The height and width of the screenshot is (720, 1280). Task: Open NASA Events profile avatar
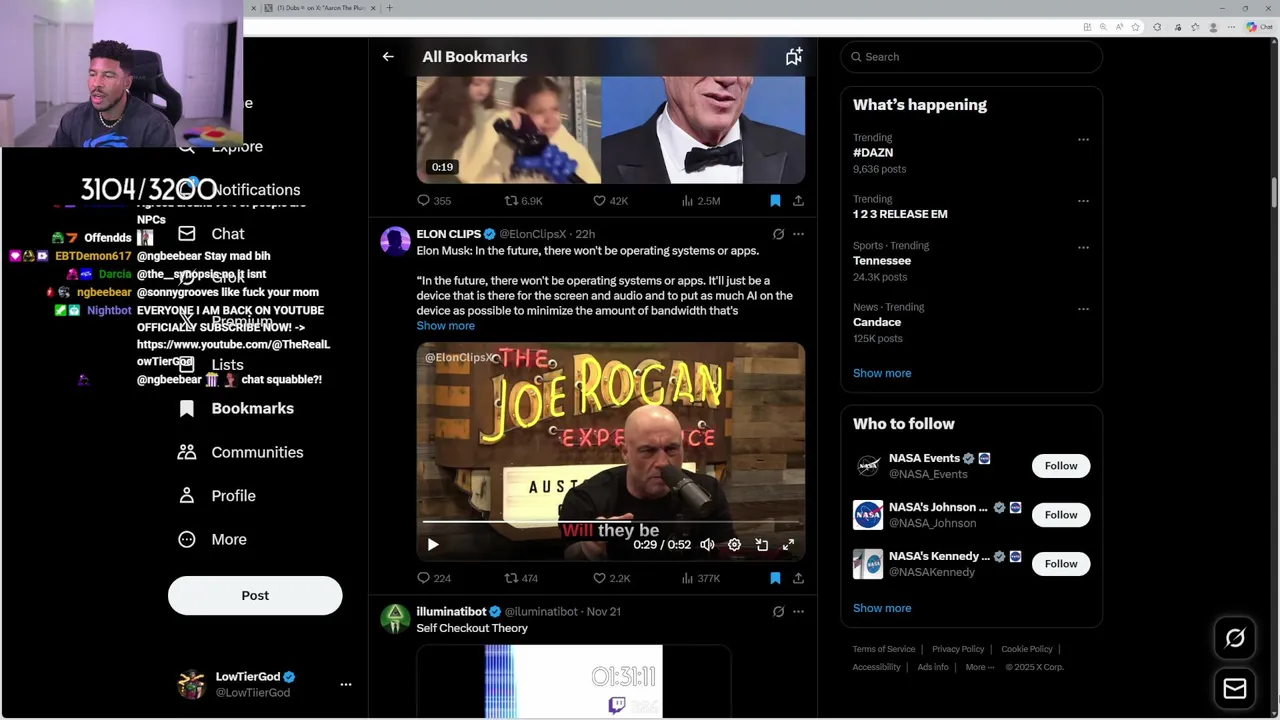pyautogui.click(x=867, y=466)
